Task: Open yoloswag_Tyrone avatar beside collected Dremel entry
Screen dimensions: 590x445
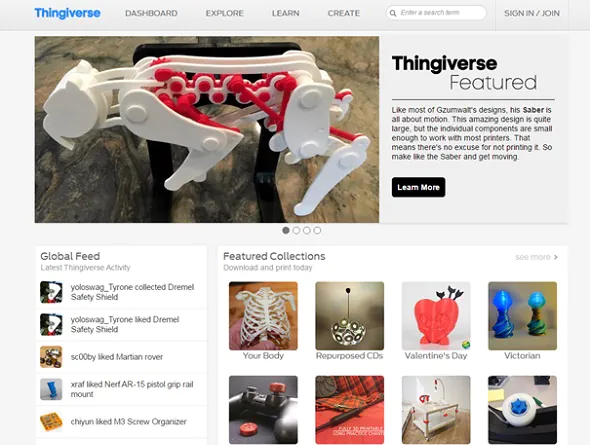Action: [x=51, y=292]
